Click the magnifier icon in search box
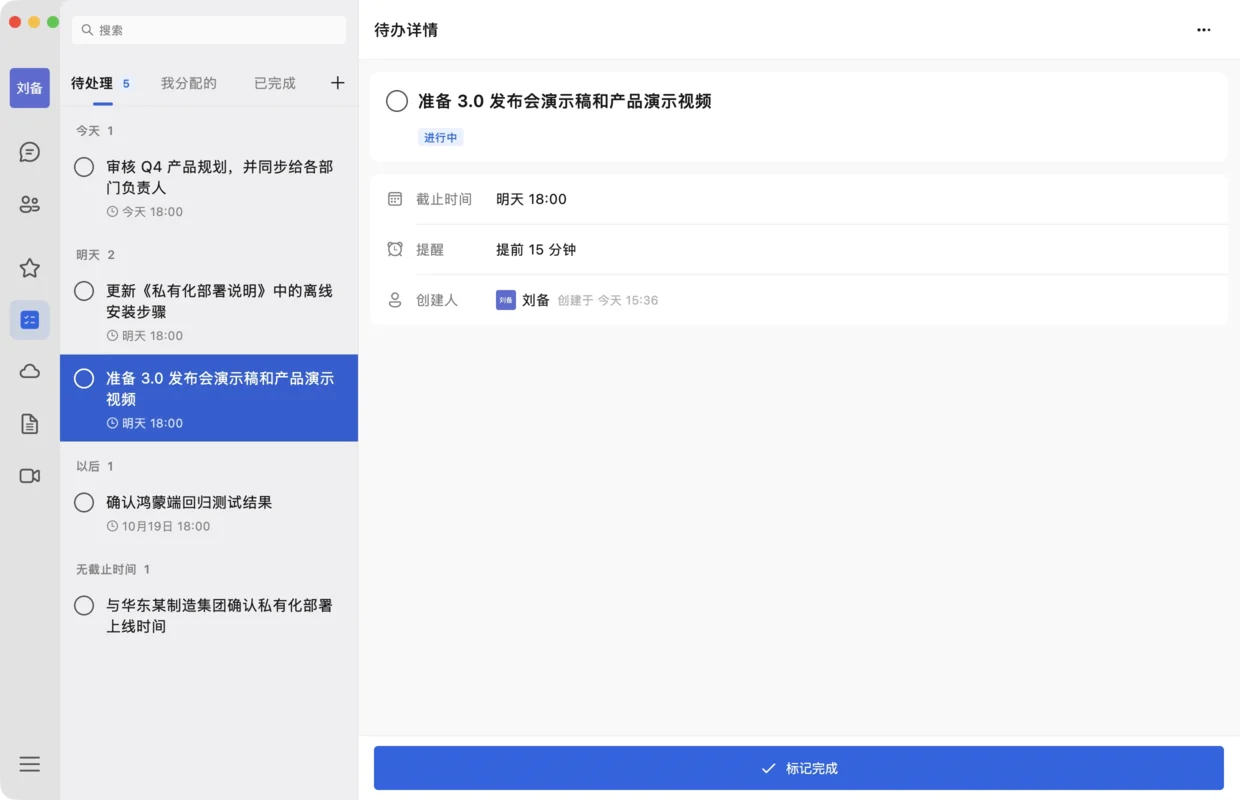The image size is (1240, 800). tap(88, 30)
